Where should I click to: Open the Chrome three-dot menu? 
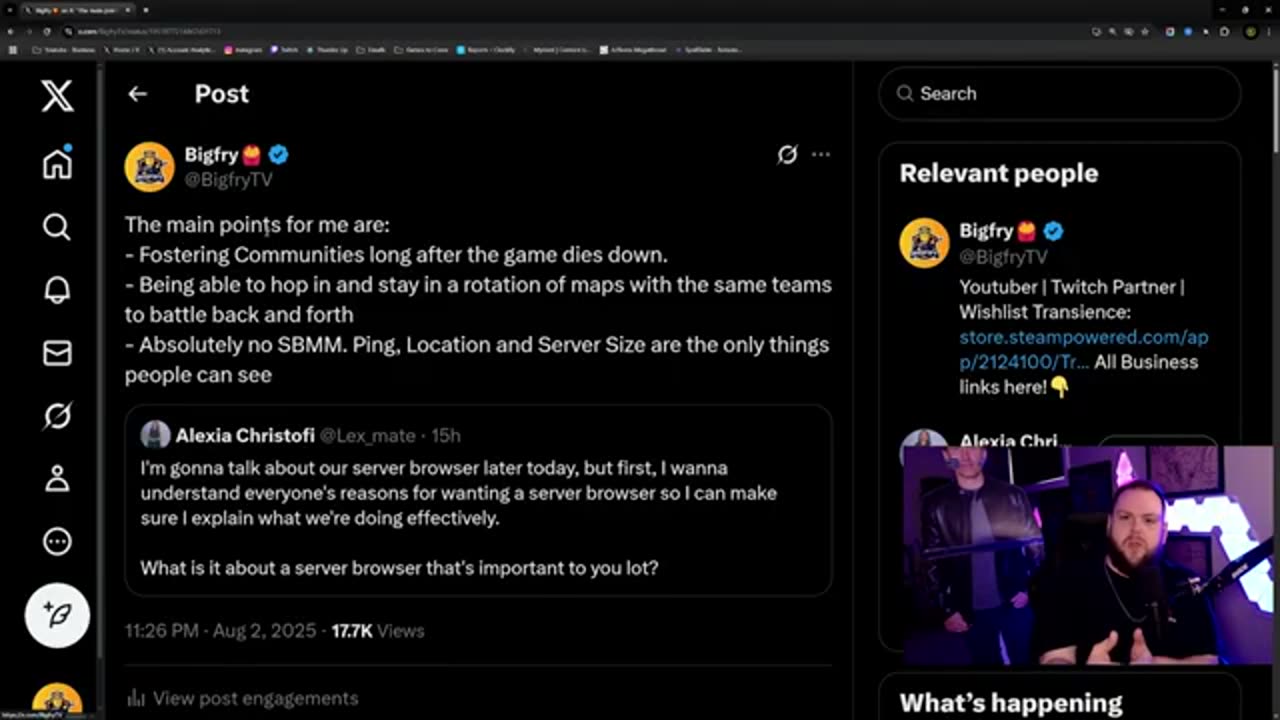[x=1268, y=32]
